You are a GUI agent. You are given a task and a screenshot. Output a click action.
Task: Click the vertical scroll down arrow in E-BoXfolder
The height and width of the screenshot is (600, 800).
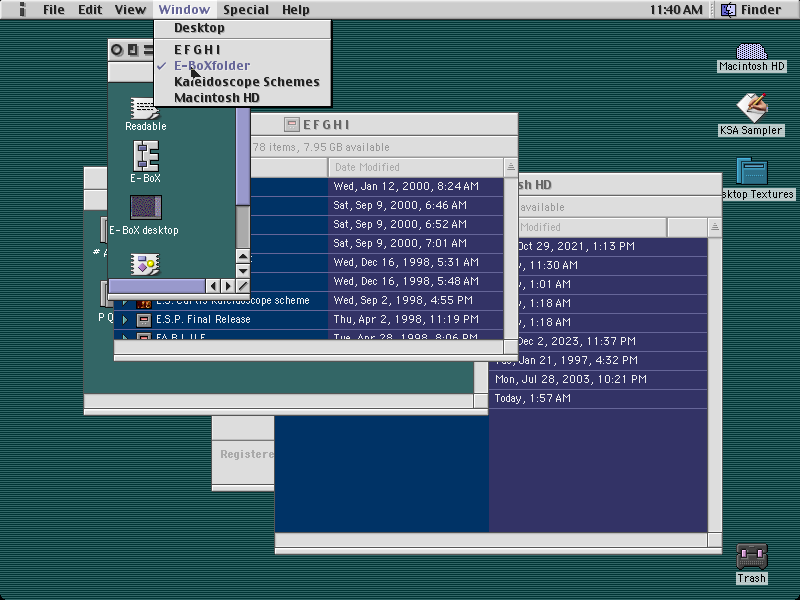point(243,271)
